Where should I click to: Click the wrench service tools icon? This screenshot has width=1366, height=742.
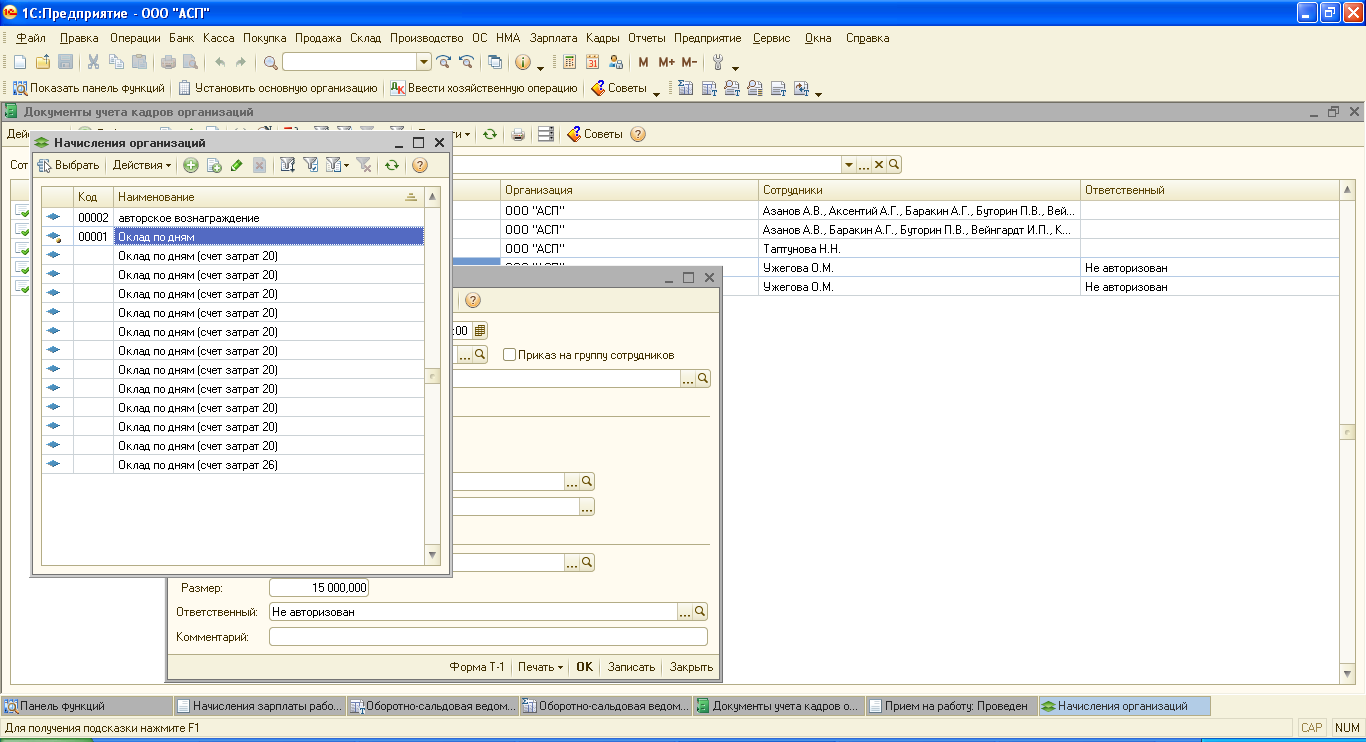coord(718,62)
